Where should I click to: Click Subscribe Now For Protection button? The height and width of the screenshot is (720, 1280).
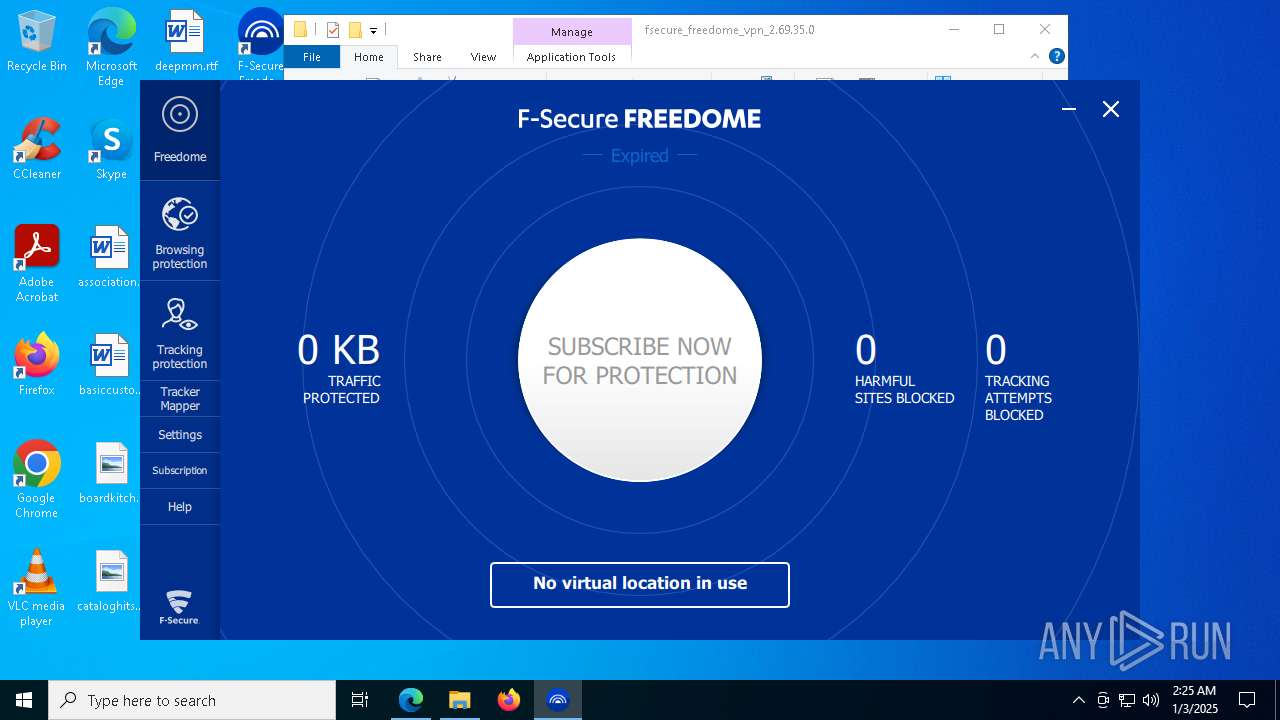[640, 360]
